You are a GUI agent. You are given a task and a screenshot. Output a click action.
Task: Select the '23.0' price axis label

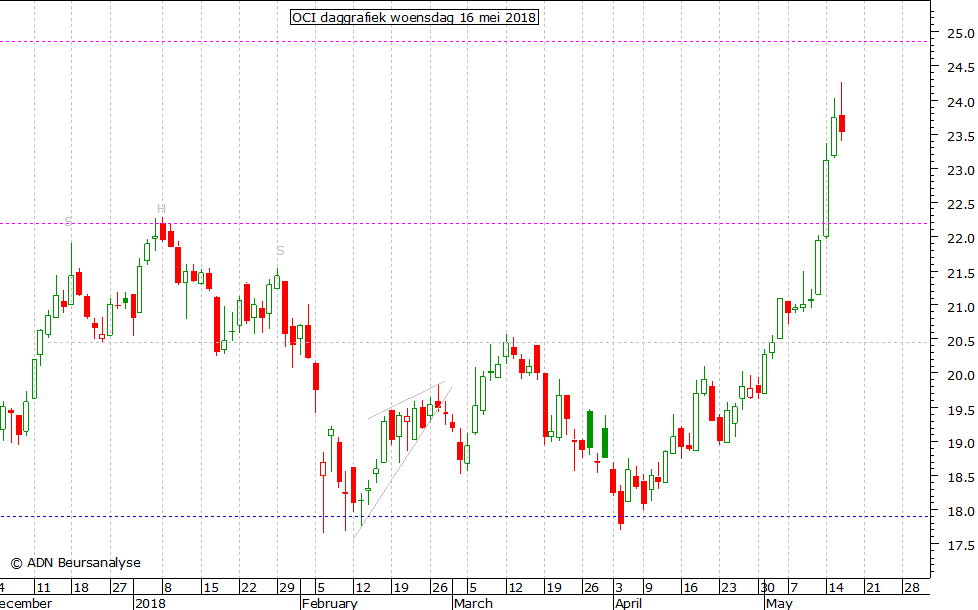[961, 170]
